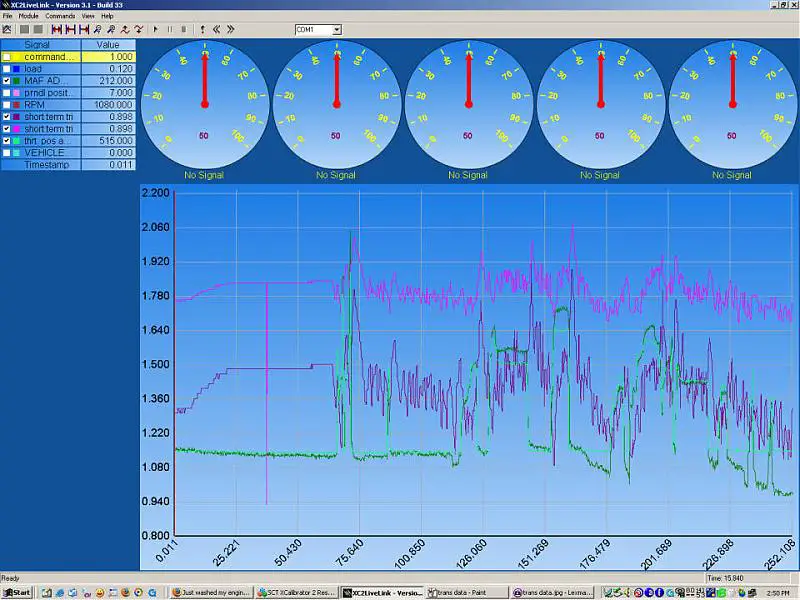
Task: Click the fifth No Signal gauge
Action: 733,105
